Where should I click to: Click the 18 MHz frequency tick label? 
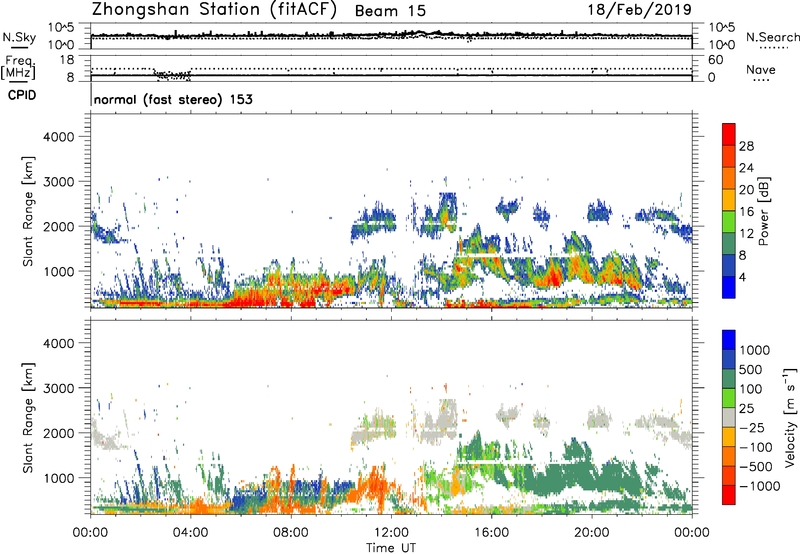[67, 60]
